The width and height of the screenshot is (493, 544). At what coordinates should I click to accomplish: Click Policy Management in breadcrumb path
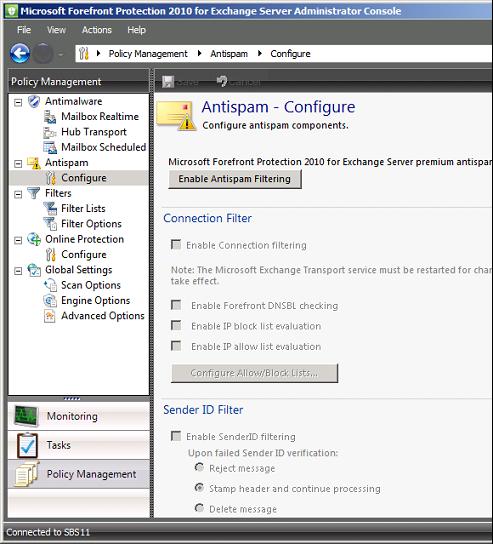pos(148,53)
